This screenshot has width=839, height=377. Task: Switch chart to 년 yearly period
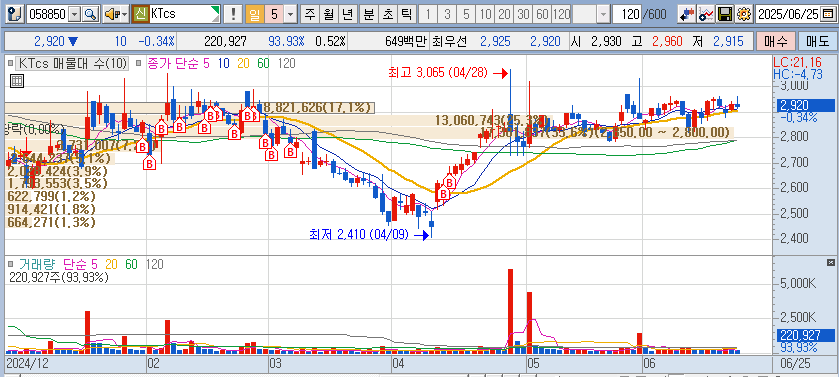point(348,14)
